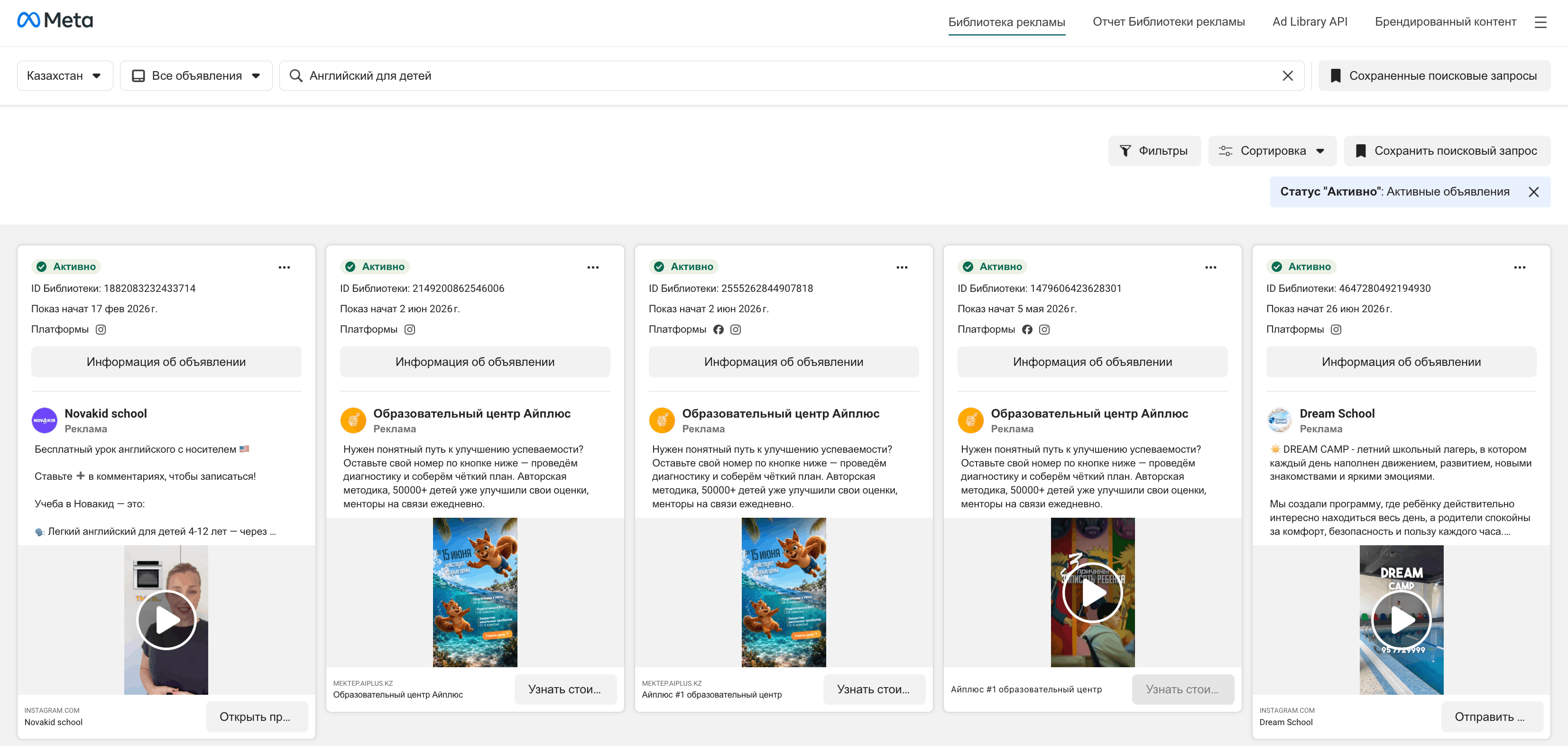Click Instagram platform icon on Novakid ad
This screenshot has height=746, width=1568.
tap(101, 329)
